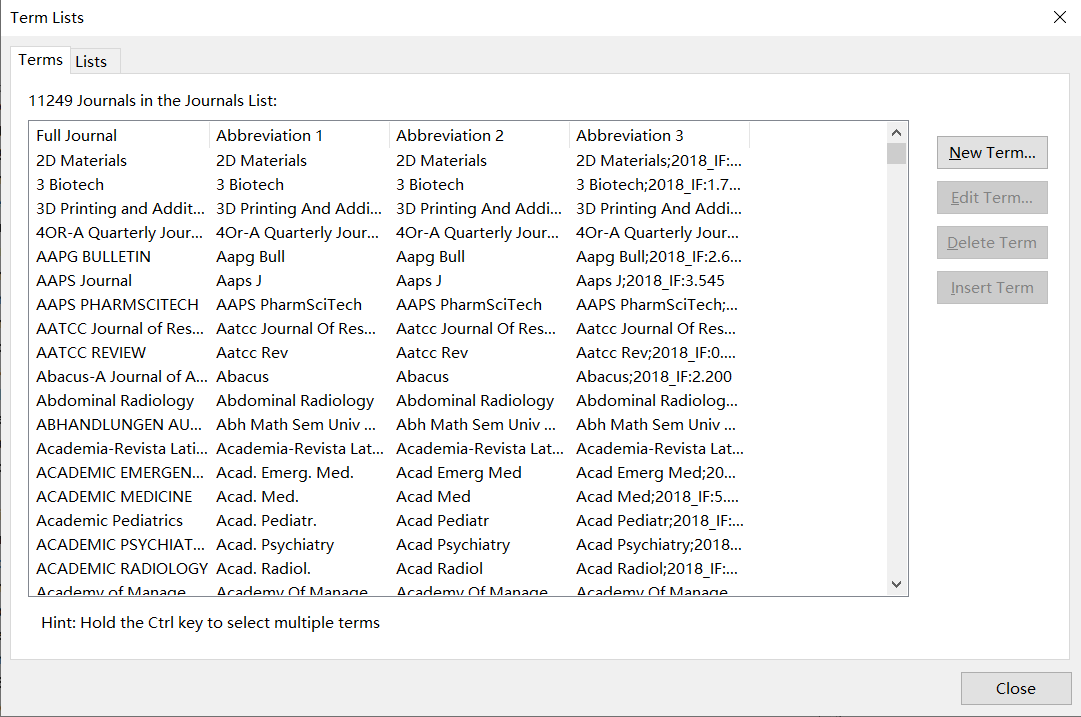
Task: Click Aatcc Rev in Abbreviation 1 column
Action: 252,353
